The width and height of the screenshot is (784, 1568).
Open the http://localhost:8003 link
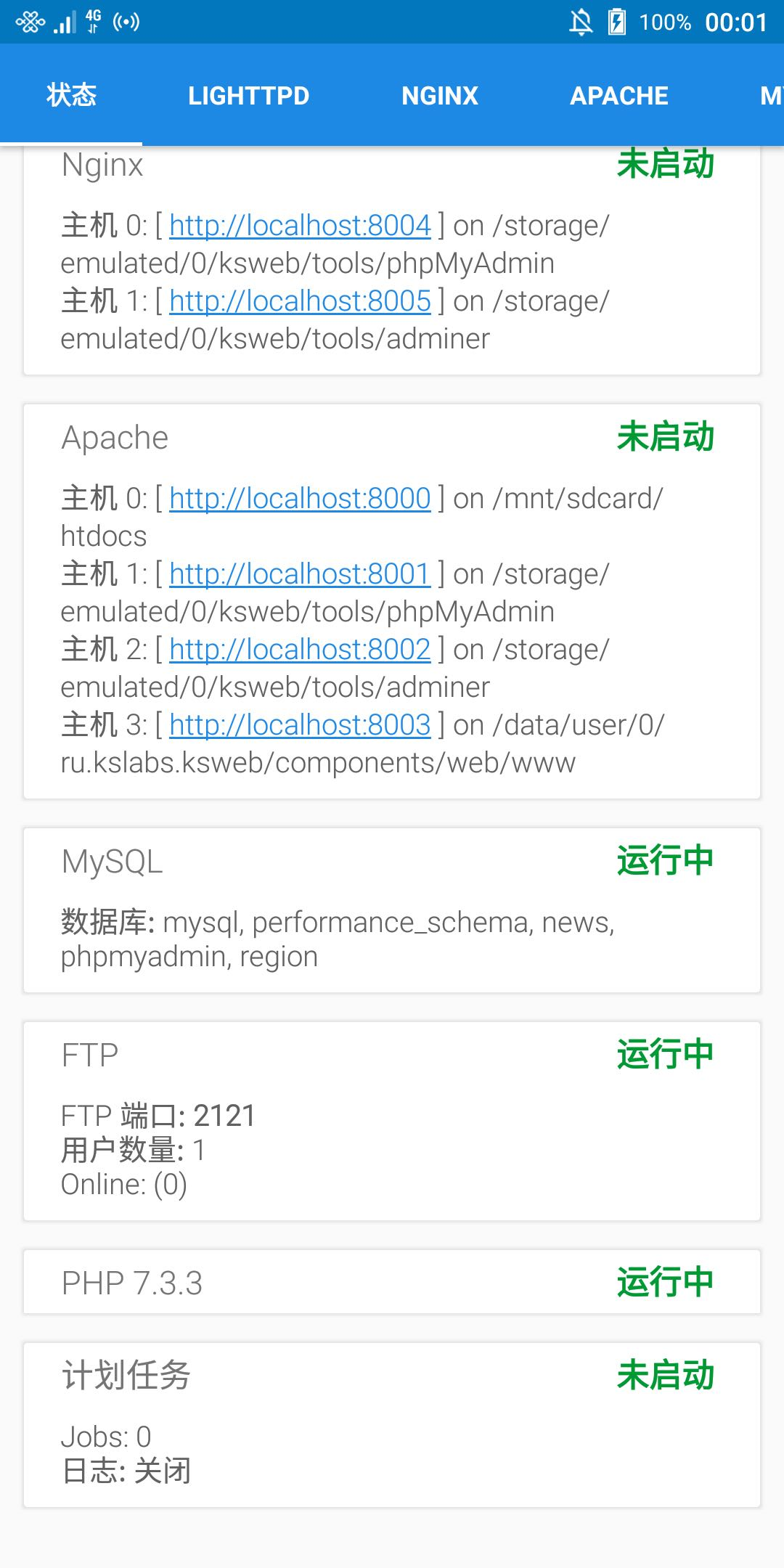(300, 725)
